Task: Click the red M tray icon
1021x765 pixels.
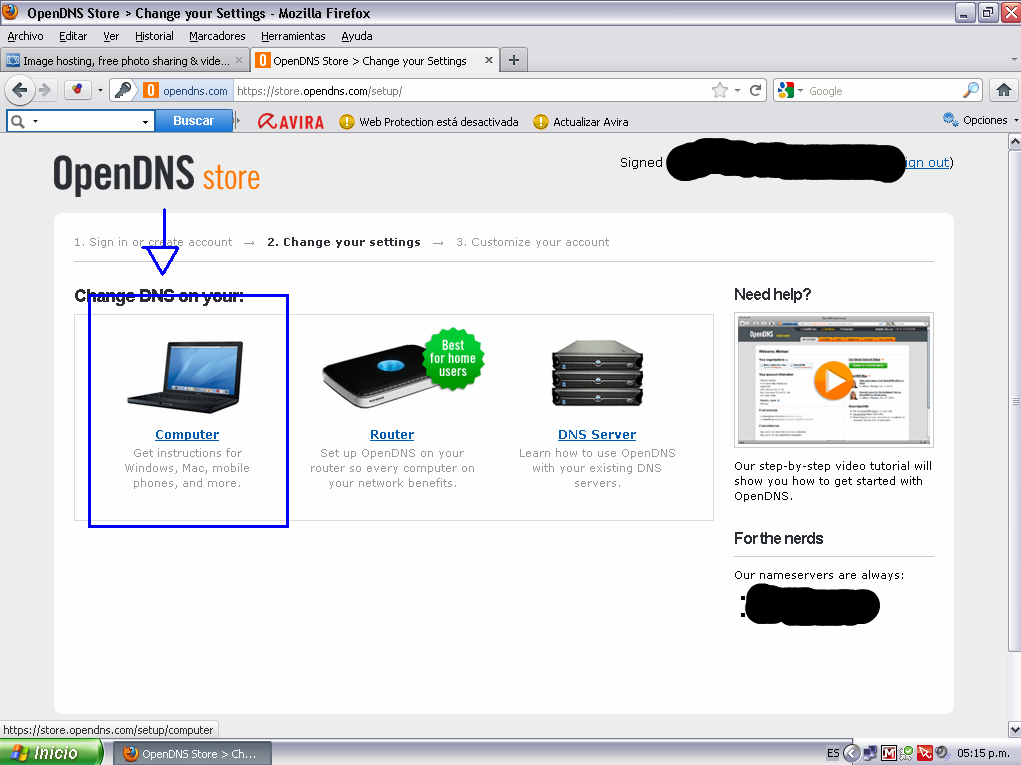Action: (x=889, y=753)
